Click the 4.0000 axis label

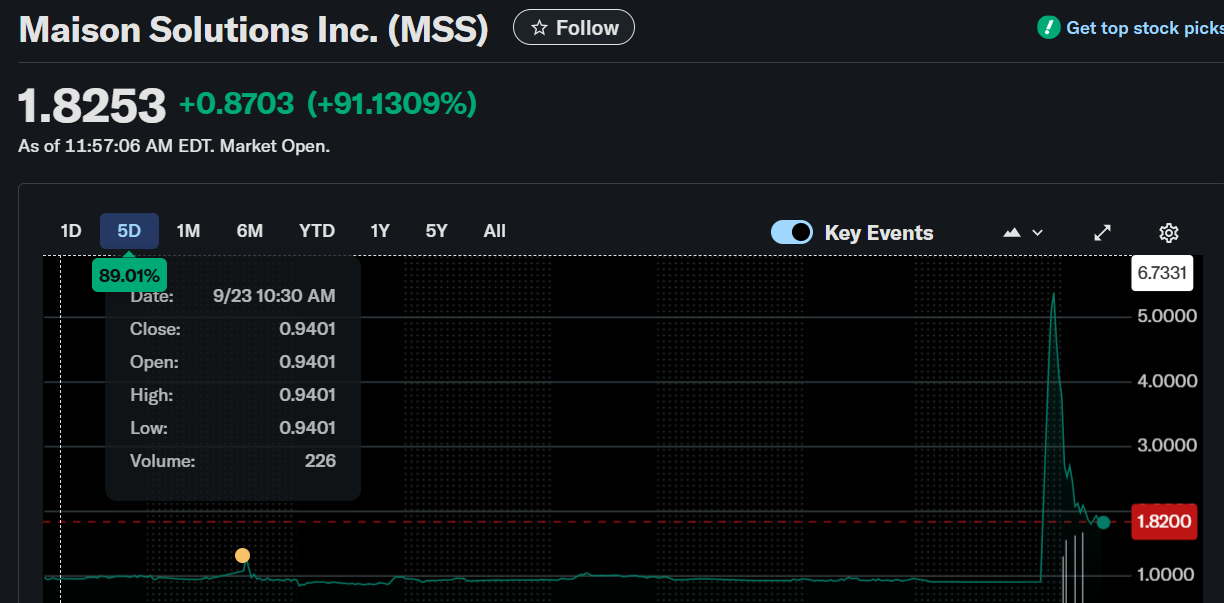[x=1167, y=381]
